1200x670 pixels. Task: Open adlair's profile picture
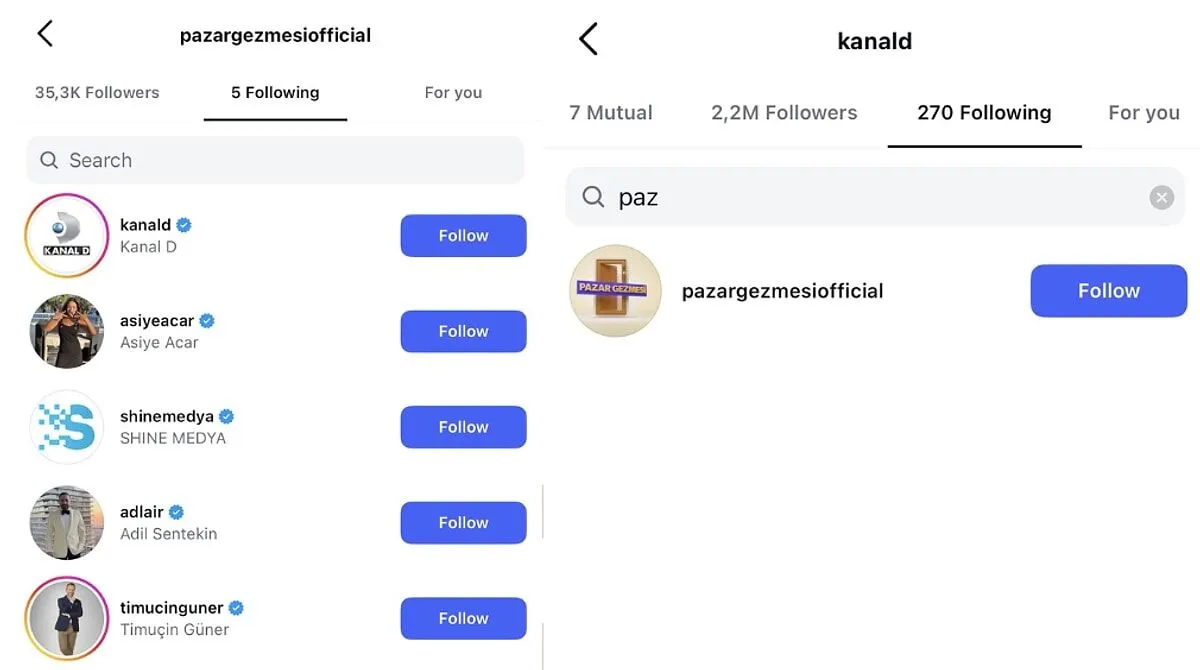(67, 523)
